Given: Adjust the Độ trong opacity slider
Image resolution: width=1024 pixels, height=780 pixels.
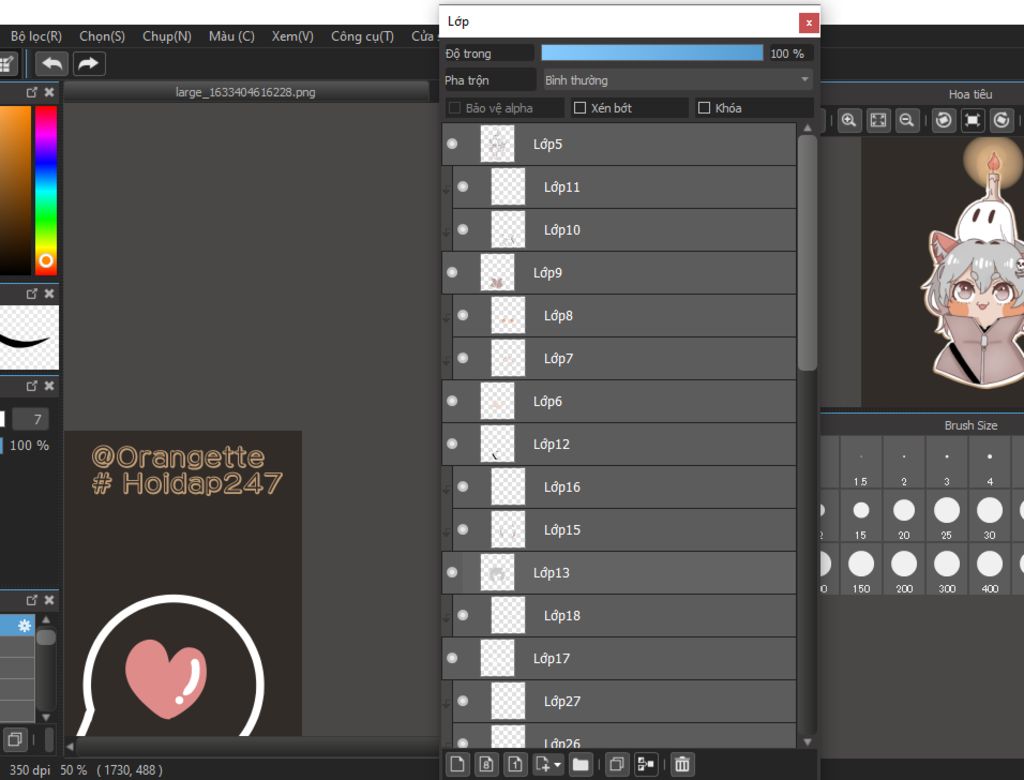Looking at the screenshot, I should pos(652,53).
